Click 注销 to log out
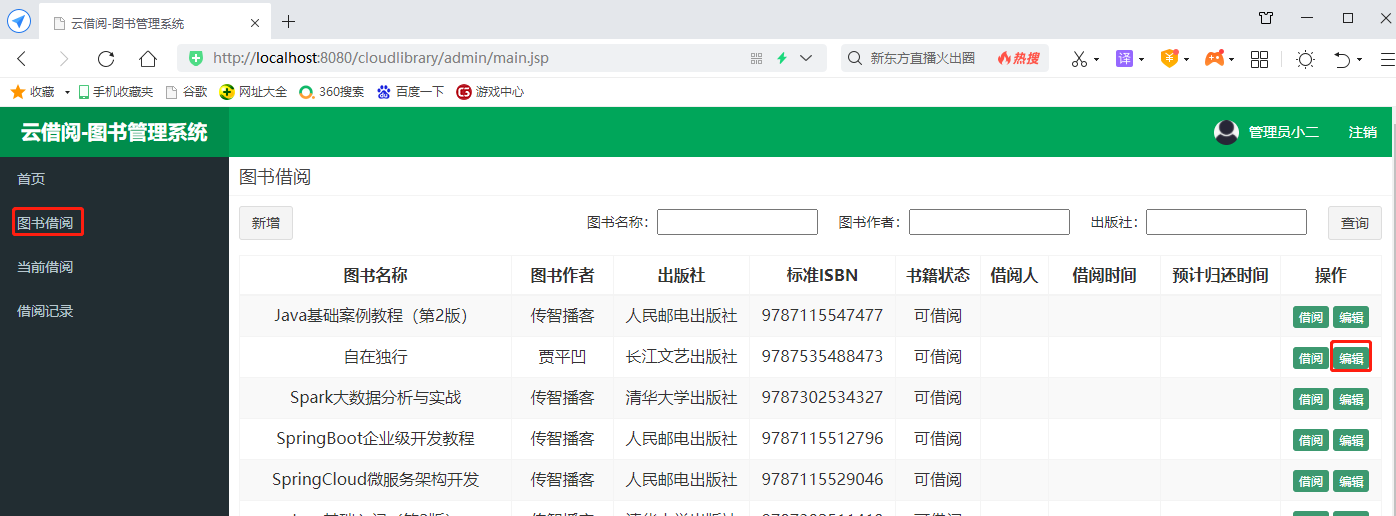 pos(1362,132)
